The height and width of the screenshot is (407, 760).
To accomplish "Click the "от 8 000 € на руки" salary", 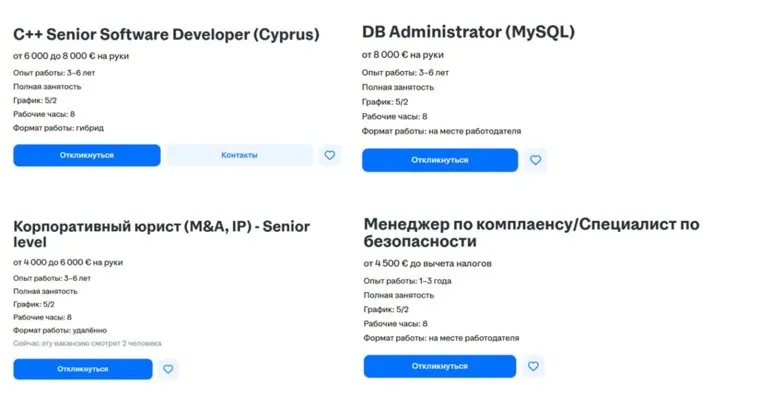I will click(x=404, y=55).
